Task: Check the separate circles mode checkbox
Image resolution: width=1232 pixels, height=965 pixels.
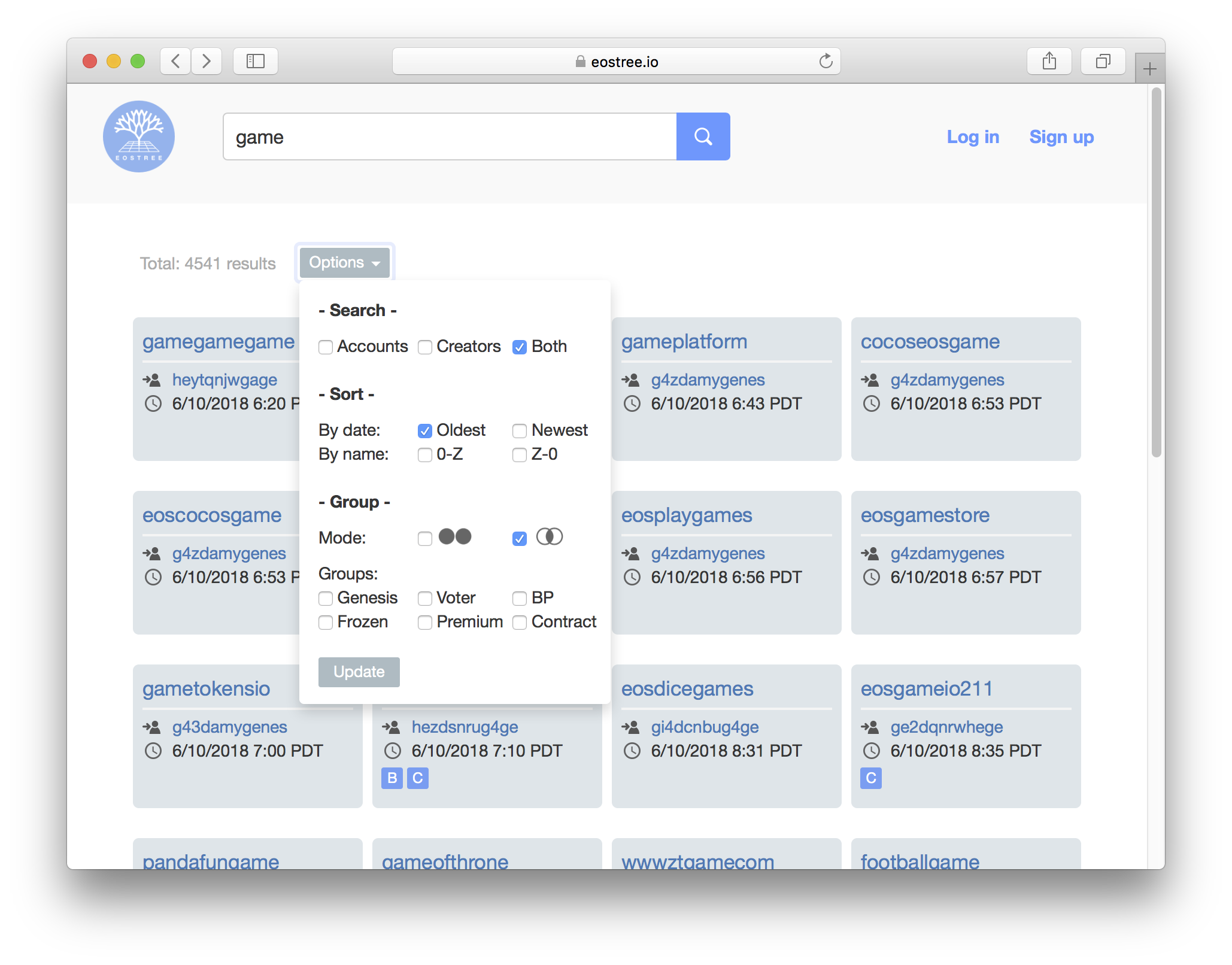Action: tap(425, 539)
